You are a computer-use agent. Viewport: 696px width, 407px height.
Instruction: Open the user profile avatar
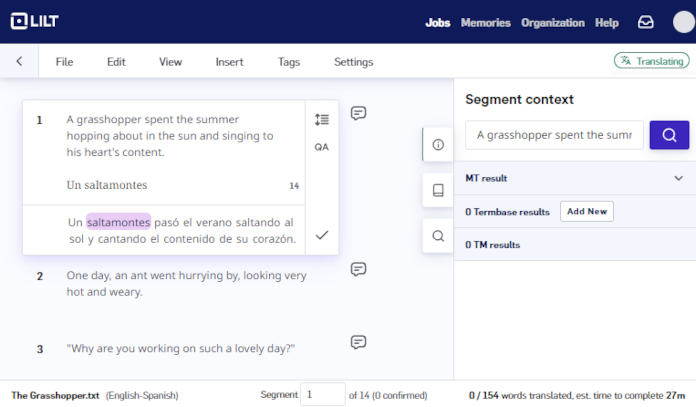684,22
